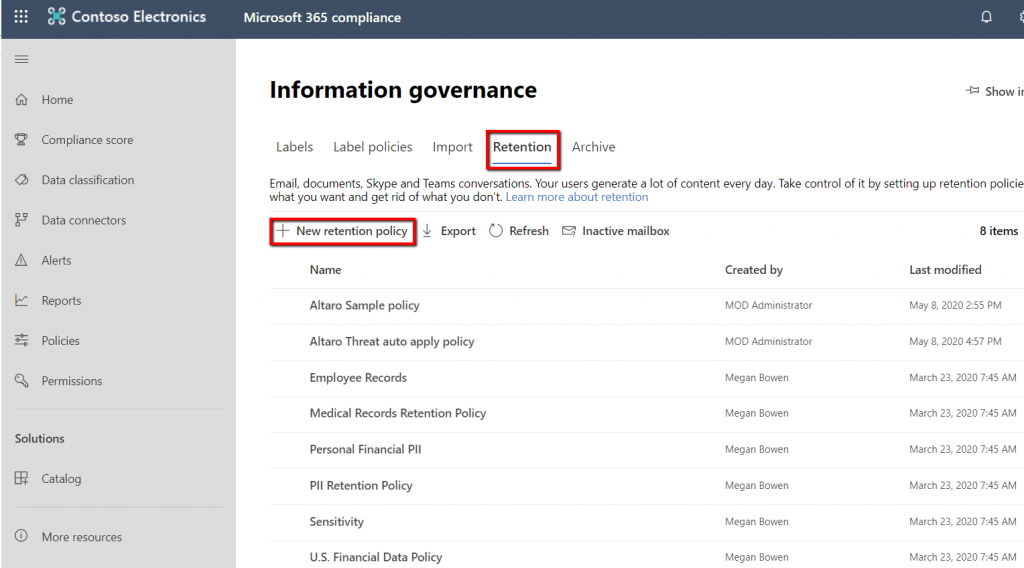Open the notifications bell icon
This screenshot has width=1024, height=568.
pos(986,17)
